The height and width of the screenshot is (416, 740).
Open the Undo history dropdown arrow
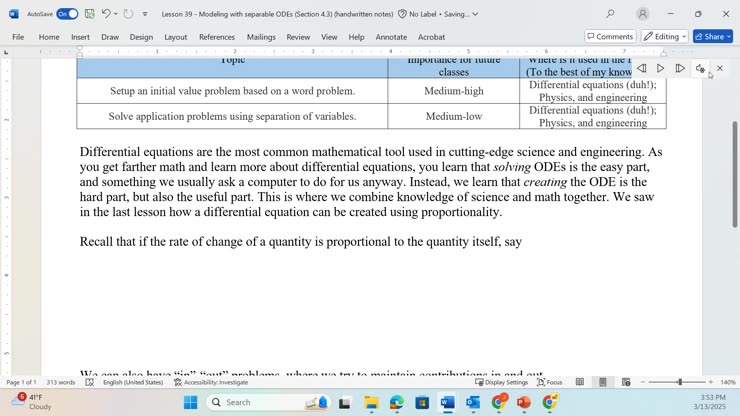[116, 14]
